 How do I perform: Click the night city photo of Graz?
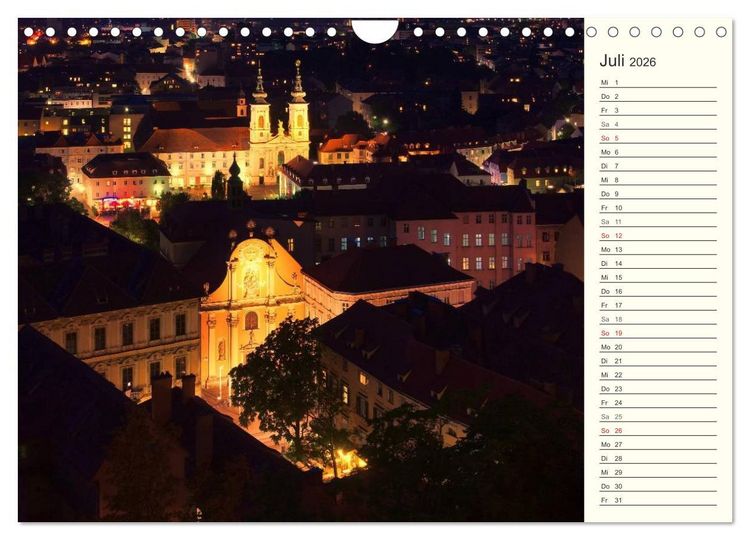[301, 270]
